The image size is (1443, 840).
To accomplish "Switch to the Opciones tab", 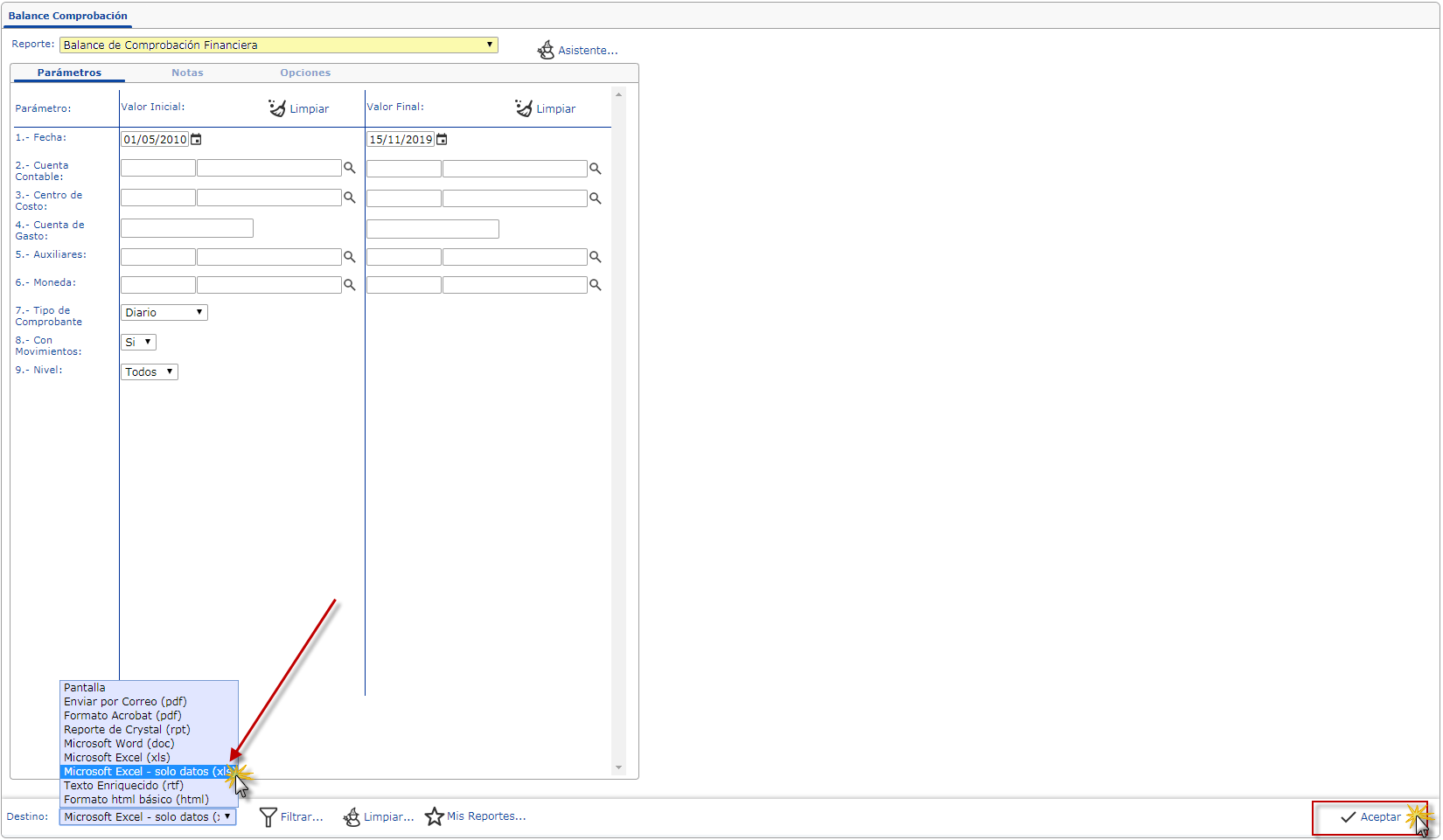I will tap(305, 73).
